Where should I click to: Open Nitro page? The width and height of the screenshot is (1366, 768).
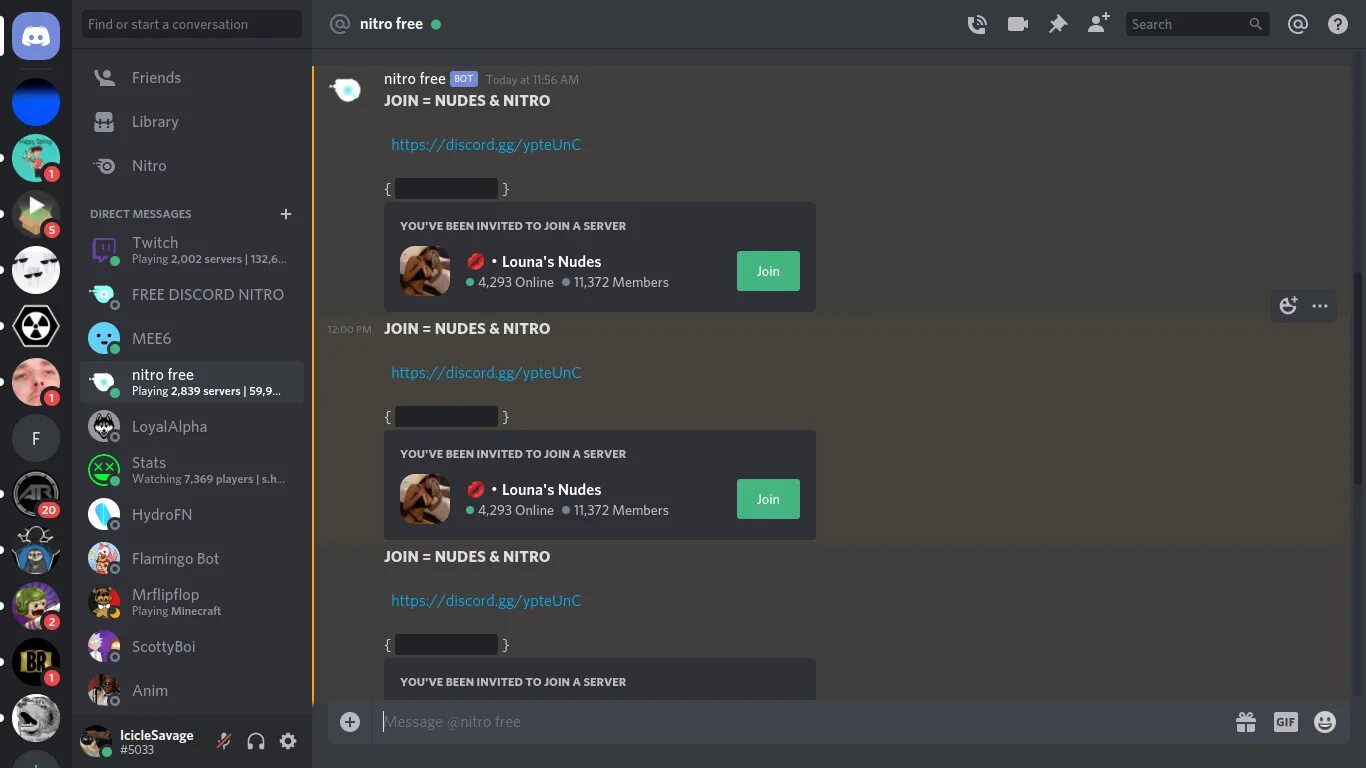[192, 165]
